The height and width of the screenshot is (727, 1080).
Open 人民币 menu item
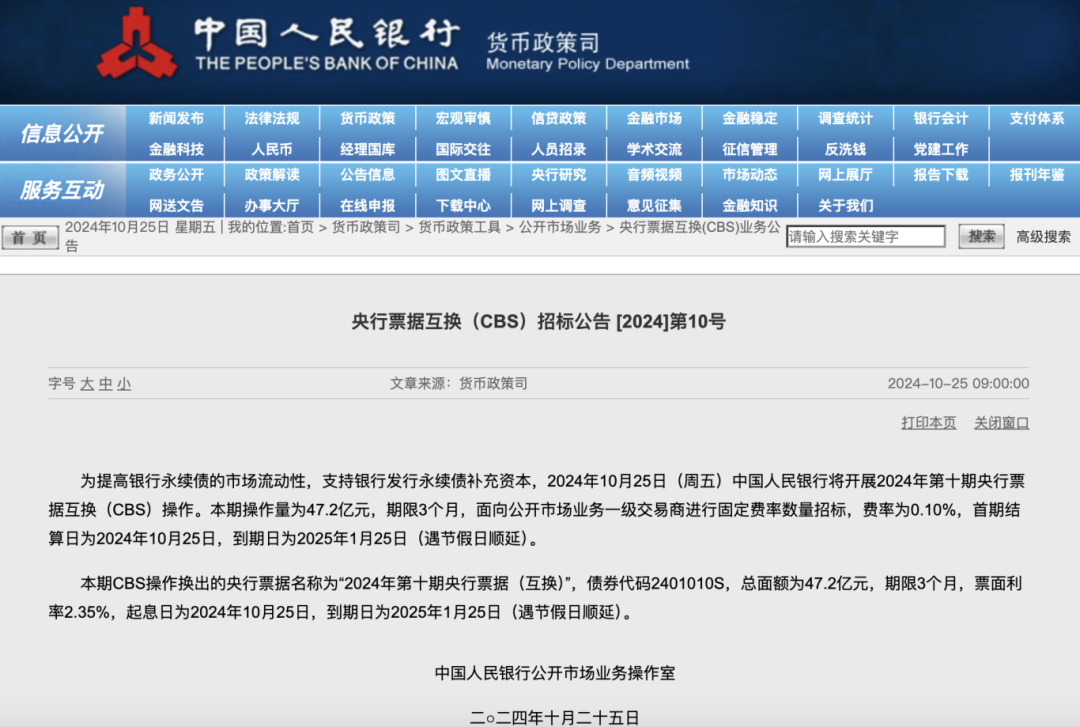(x=272, y=150)
